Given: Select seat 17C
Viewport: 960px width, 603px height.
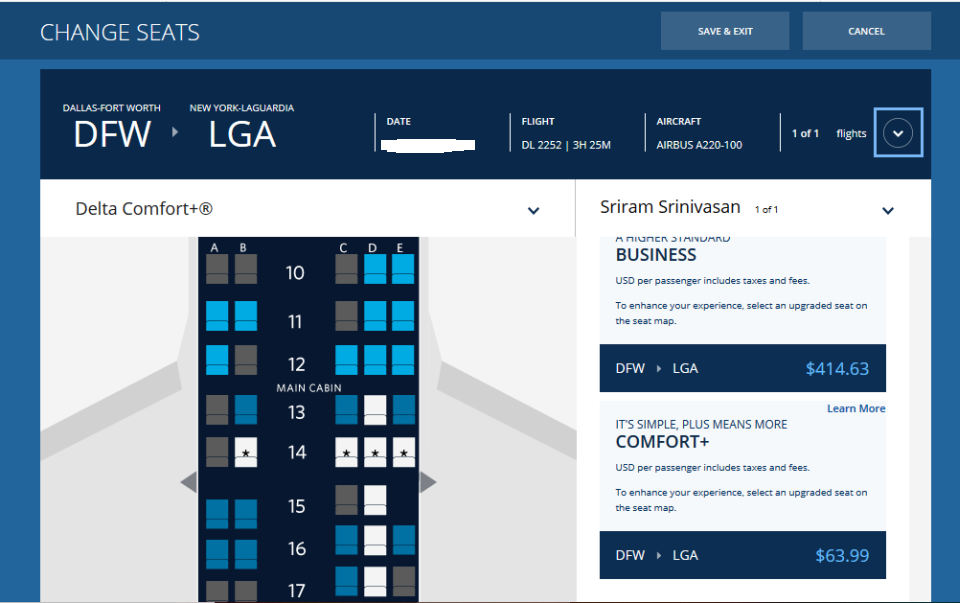Looking at the screenshot, I should (346, 581).
